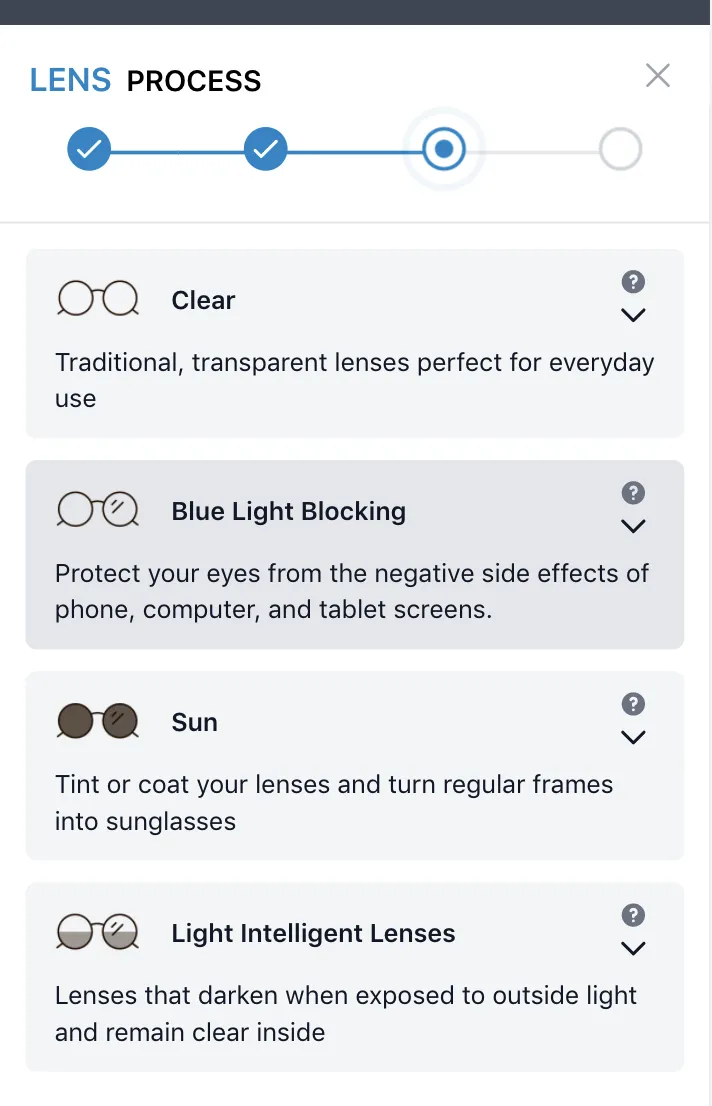
Task: Click the dark sunglasses icon
Action: [x=97, y=720]
